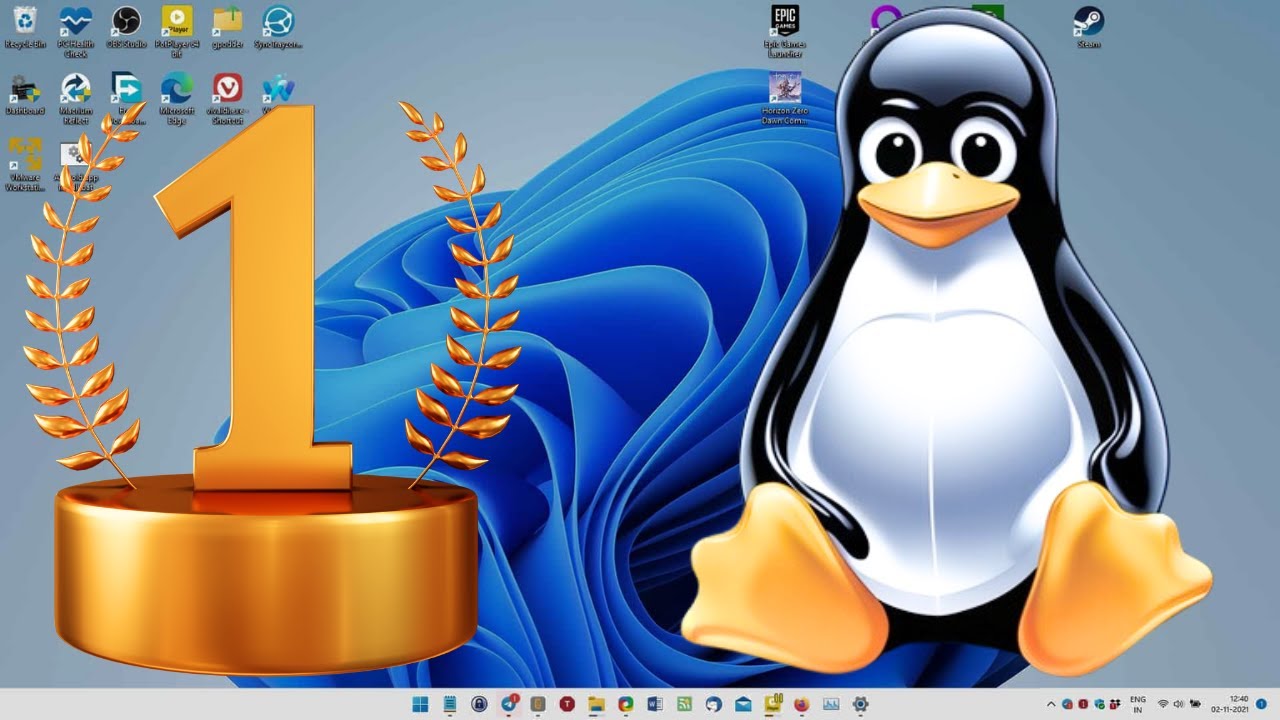The height and width of the screenshot is (720, 1280).
Task: Open the Horizon Zero Dawn desktop shortcut
Action: 785,98
